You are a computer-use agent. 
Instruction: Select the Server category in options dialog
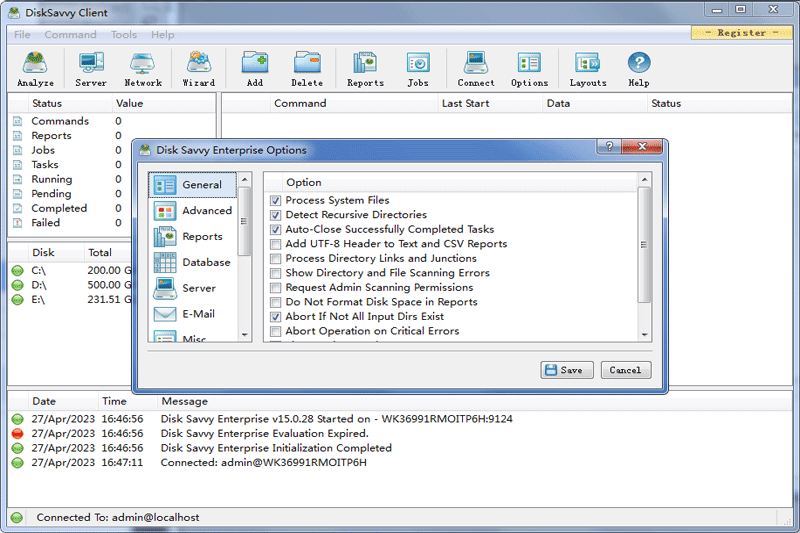click(x=192, y=288)
